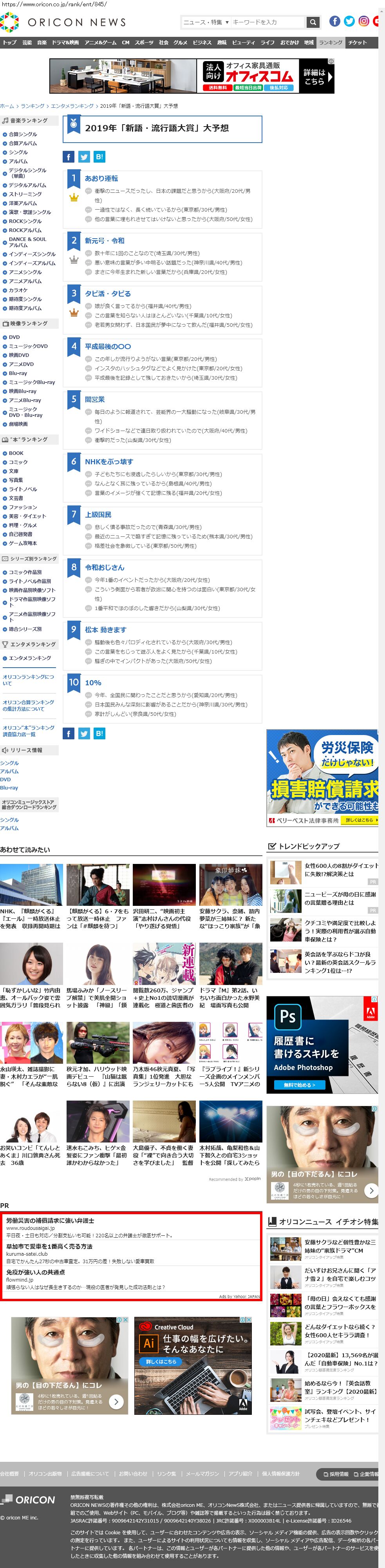The height and width of the screenshot is (1568, 385).
Task: Click rank 10 title 10%
Action: click(x=93, y=683)
